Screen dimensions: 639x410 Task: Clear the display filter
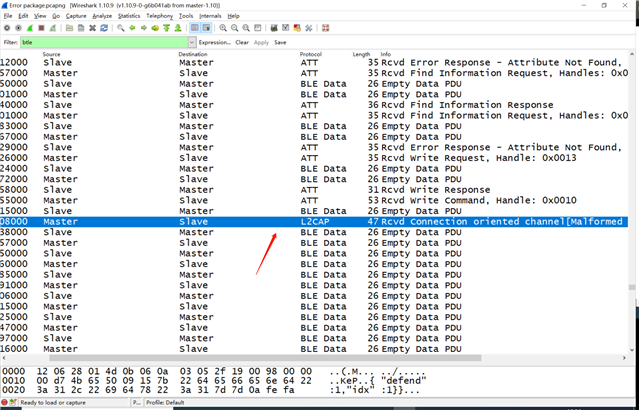click(242, 42)
